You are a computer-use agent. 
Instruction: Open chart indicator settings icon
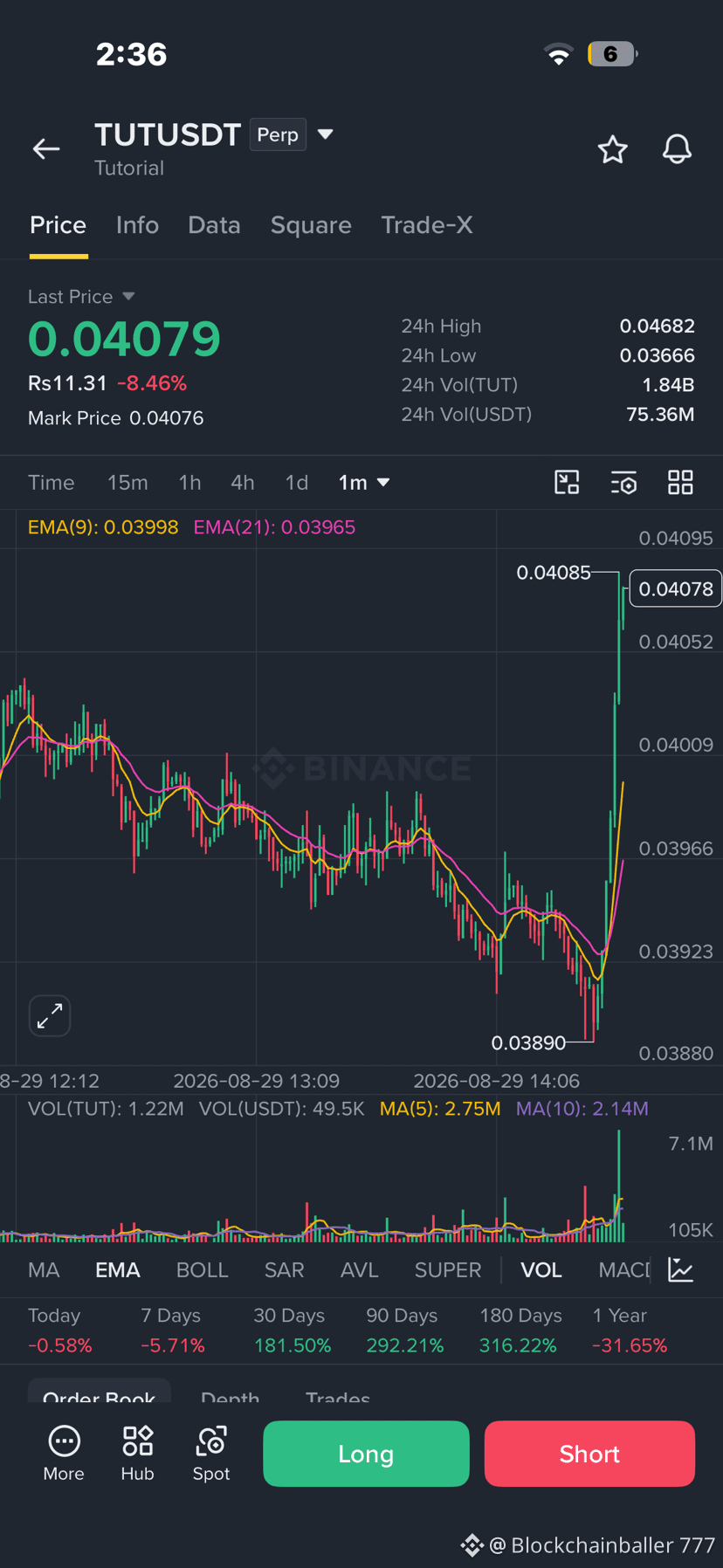623,482
